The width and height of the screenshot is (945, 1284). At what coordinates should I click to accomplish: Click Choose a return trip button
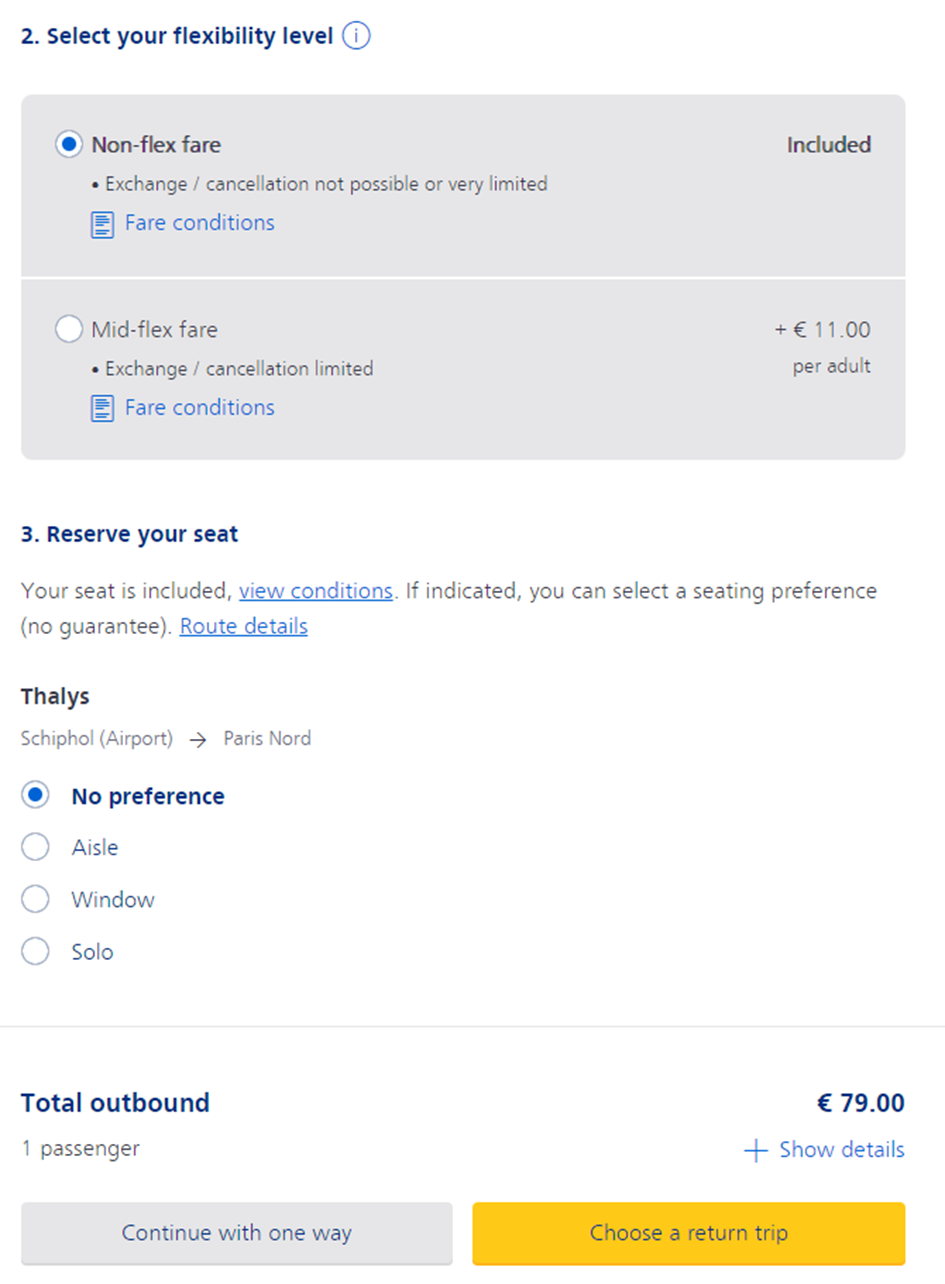689,1233
